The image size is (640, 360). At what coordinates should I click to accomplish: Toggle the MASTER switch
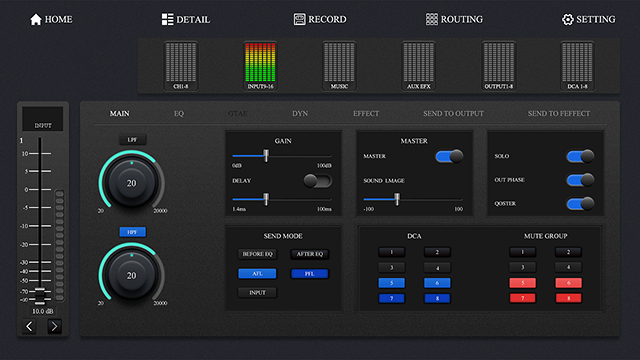click(x=449, y=156)
